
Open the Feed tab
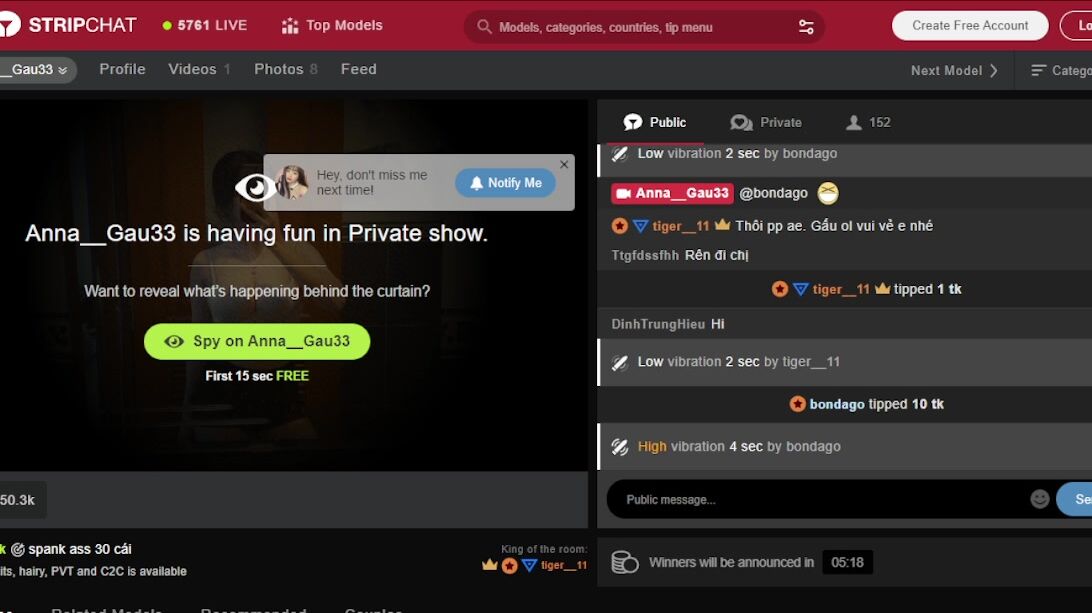[359, 69]
